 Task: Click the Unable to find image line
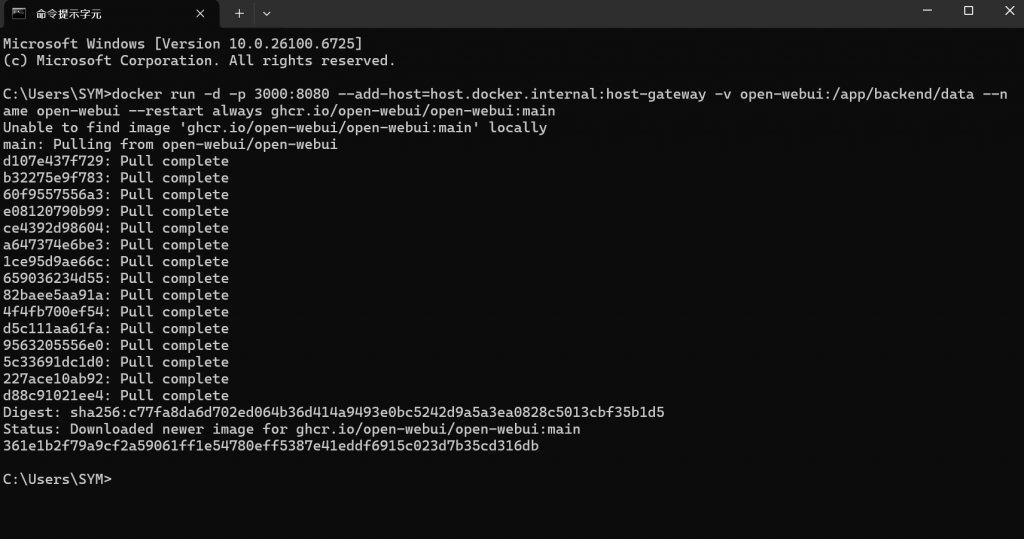[275, 127]
